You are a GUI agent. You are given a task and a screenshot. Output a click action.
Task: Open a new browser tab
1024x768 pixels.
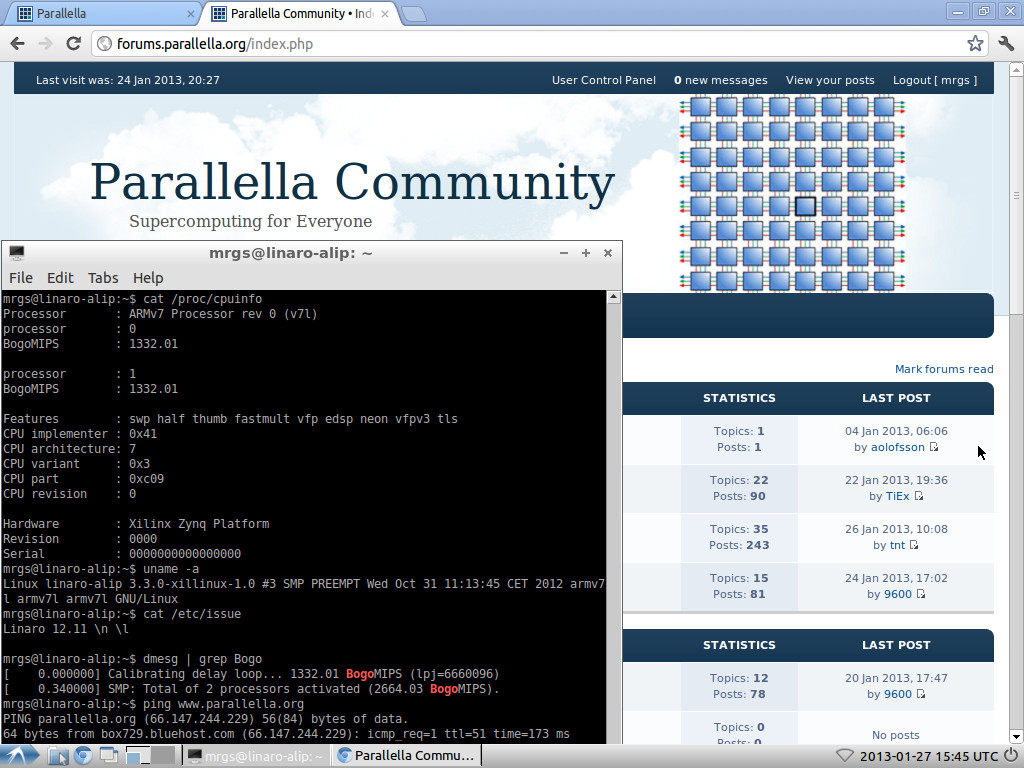click(x=414, y=14)
